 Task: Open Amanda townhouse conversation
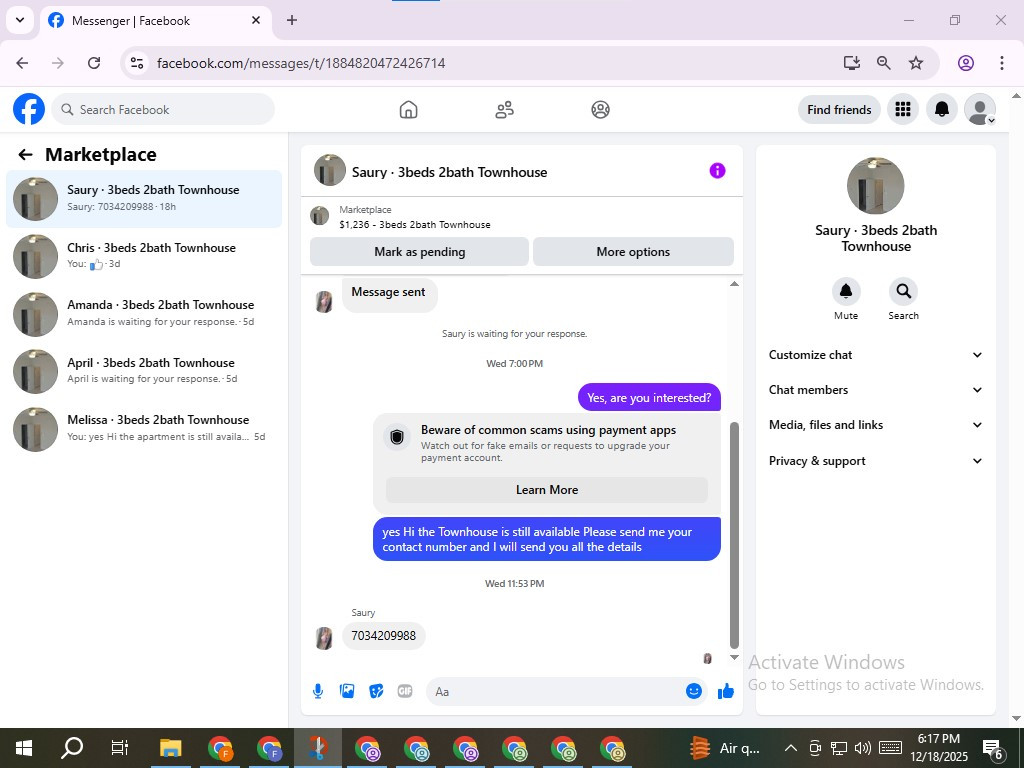144,313
